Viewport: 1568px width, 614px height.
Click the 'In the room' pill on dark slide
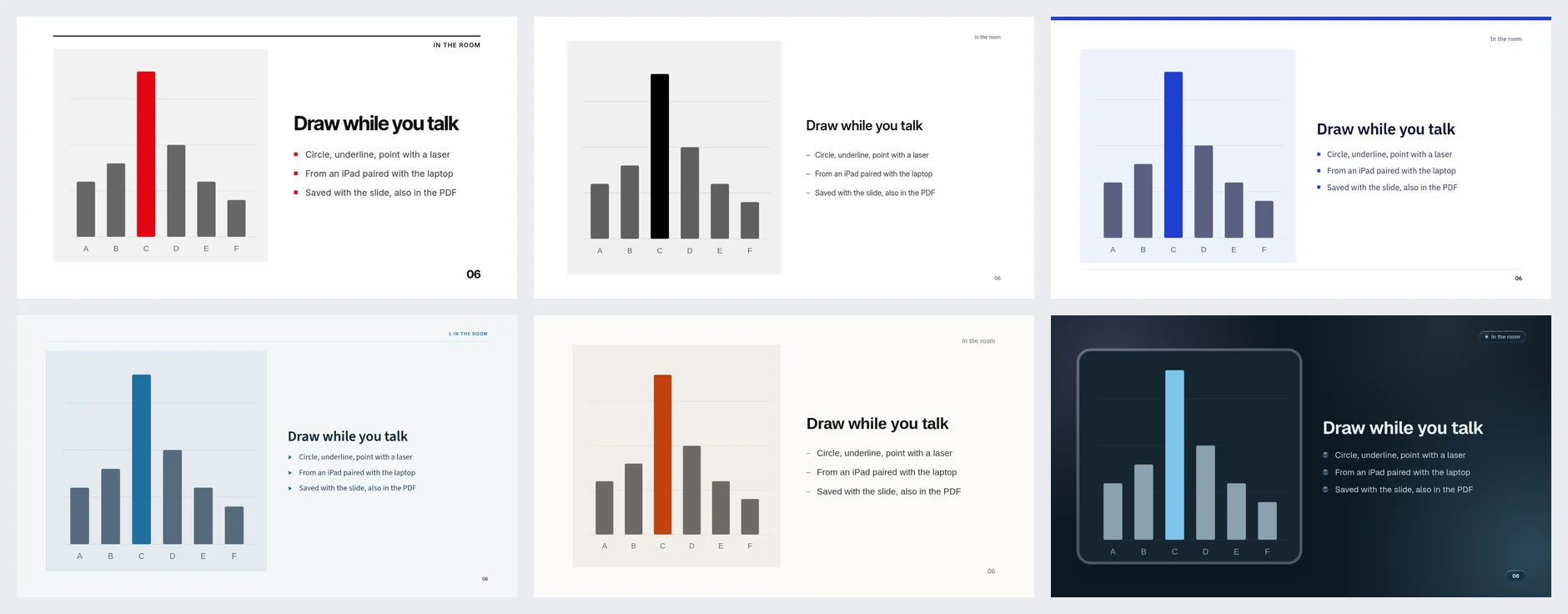point(1503,337)
